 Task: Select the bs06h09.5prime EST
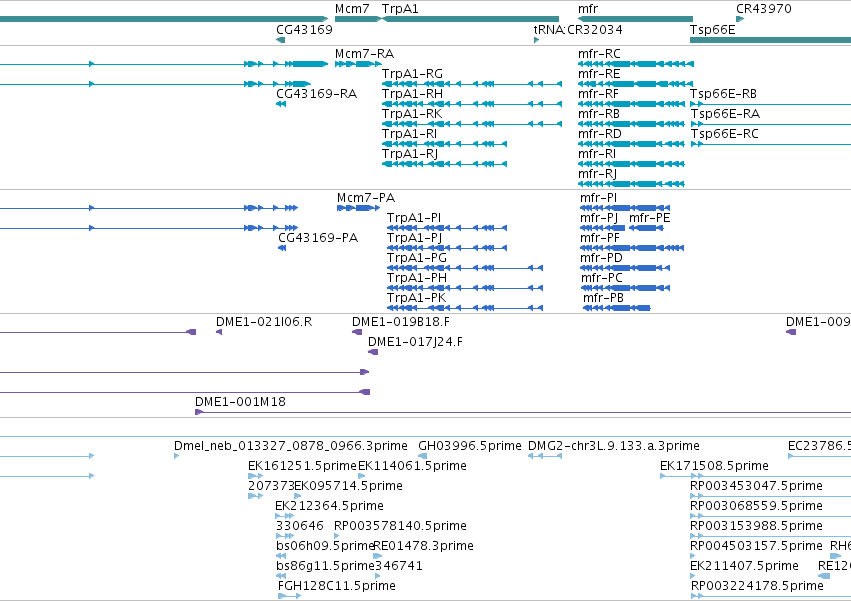[281, 556]
